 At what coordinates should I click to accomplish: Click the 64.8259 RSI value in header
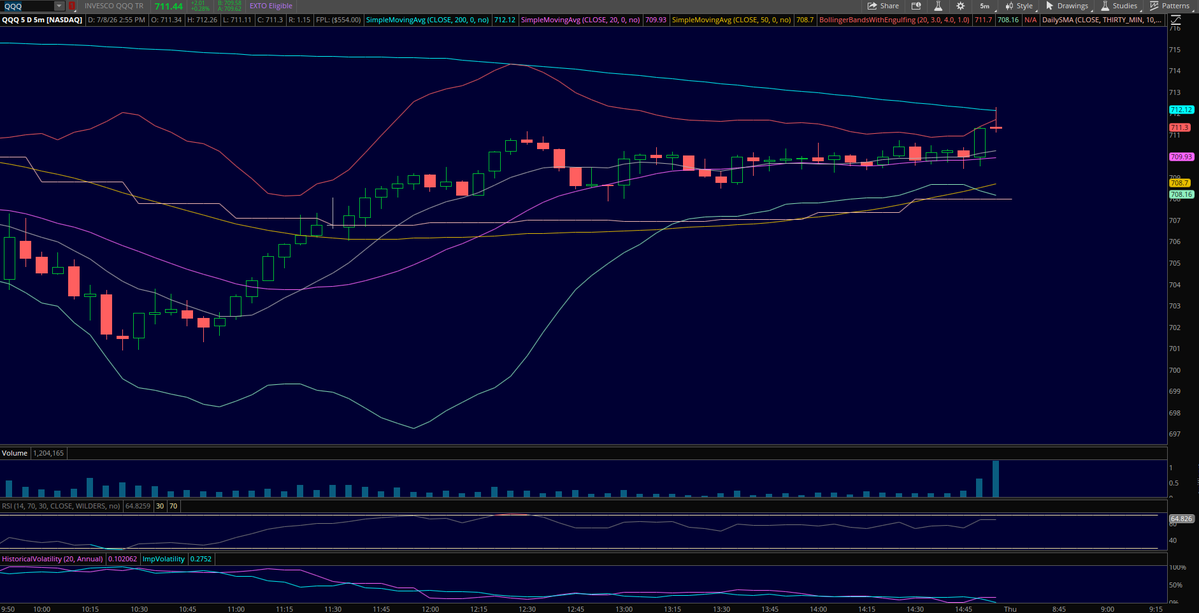point(139,506)
